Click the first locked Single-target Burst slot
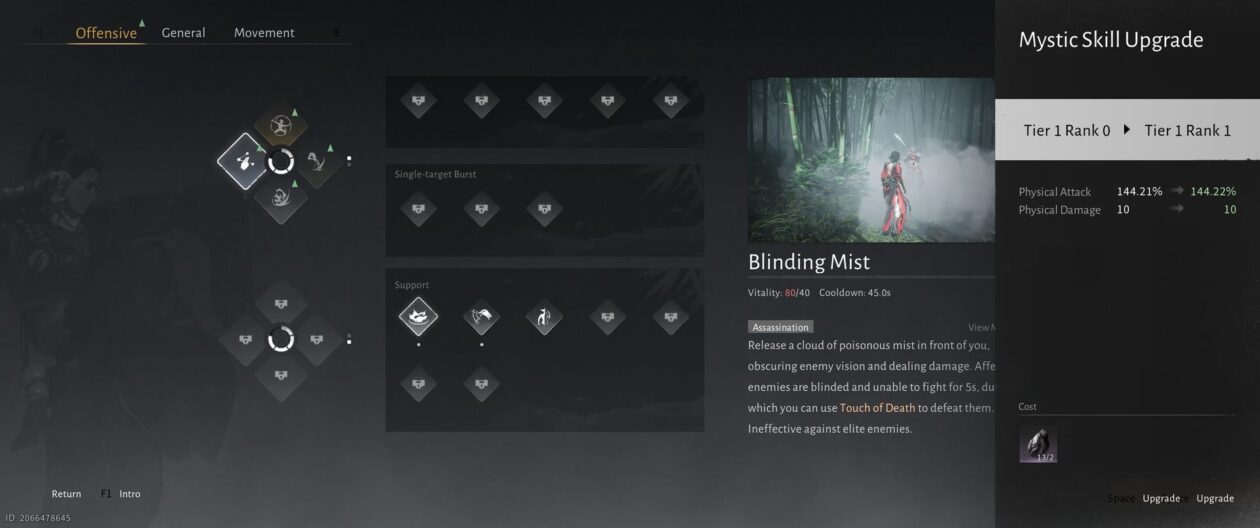This screenshot has height=528, width=1260. coord(418,209)
